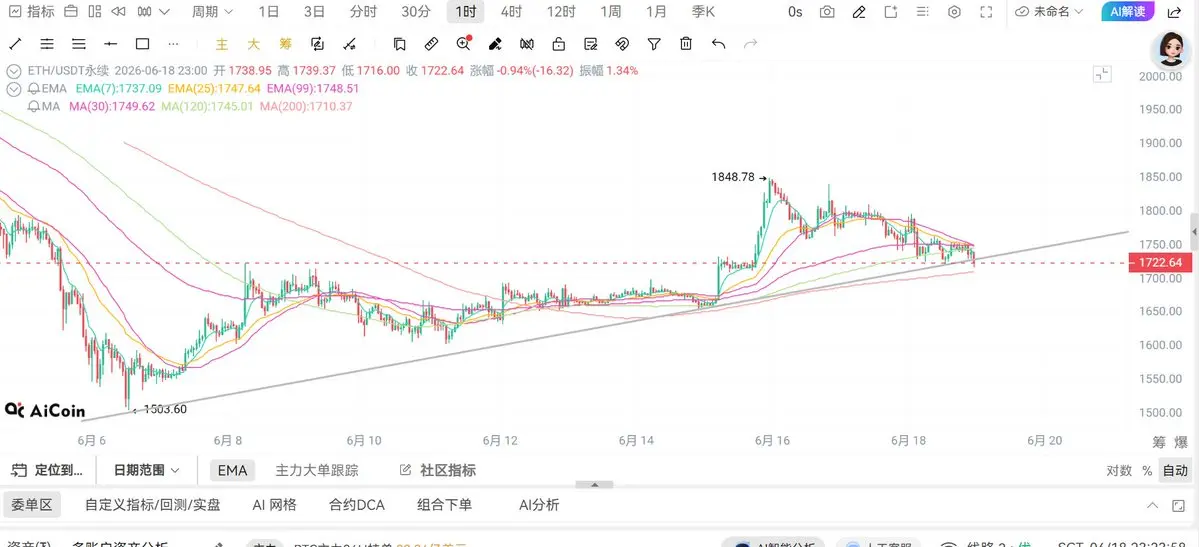Open the list-lines icon in top bar
This screenshot has width=1199, height=547.
[922, 11]
